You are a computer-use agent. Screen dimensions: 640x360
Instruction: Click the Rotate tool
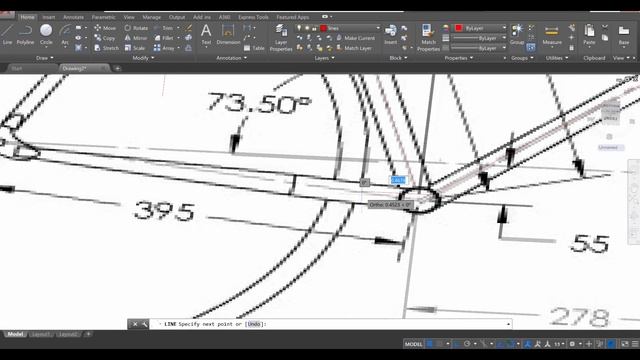point(136,28)
